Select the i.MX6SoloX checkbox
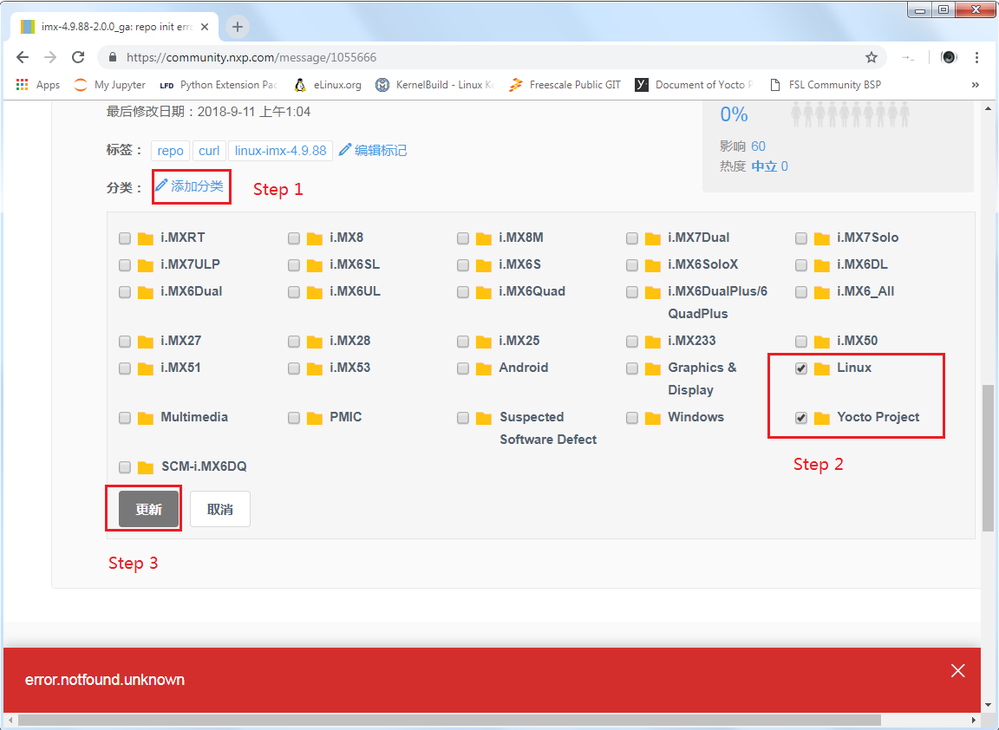Viewport: 999px width, 730px height. pos(632,265)
